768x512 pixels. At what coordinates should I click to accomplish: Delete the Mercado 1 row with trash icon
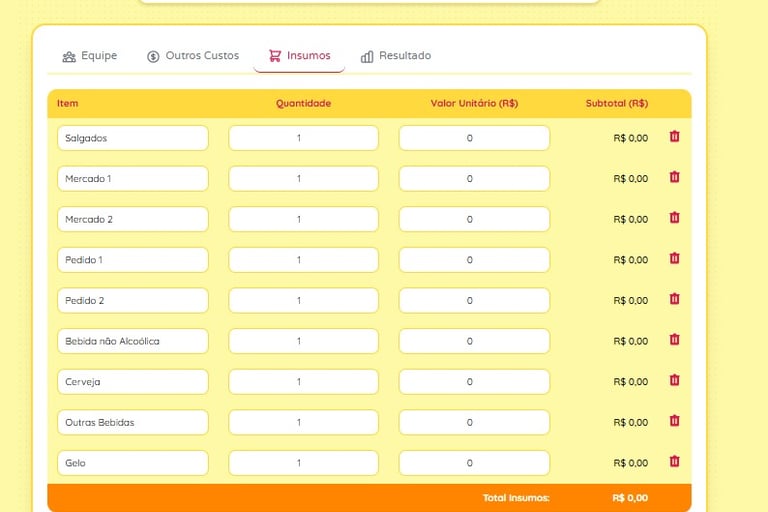coord(674,177)
